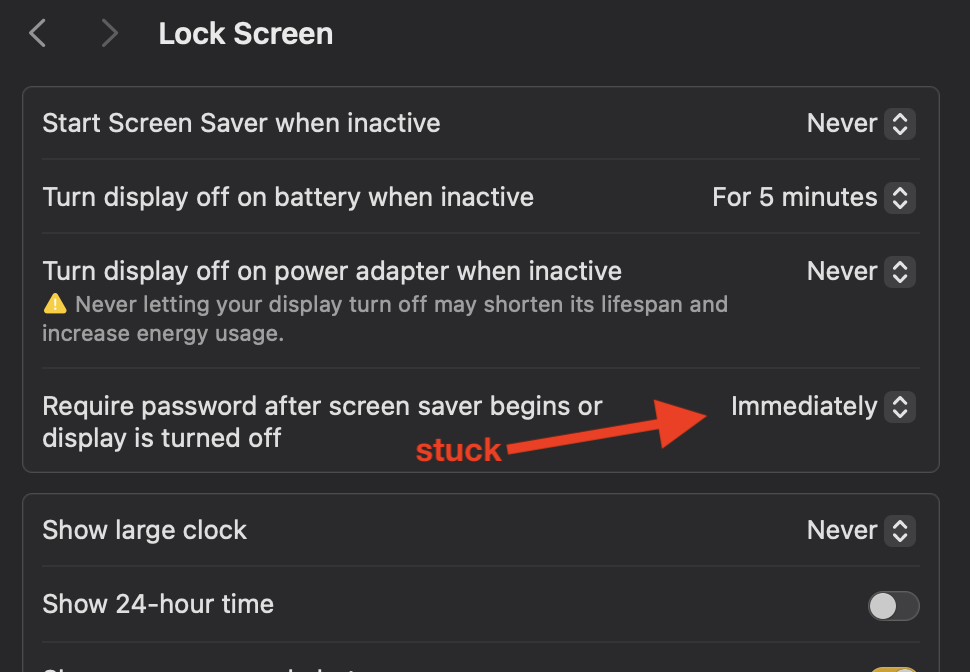
Task: Click the Require password setting label text
Action: [320, 421]
